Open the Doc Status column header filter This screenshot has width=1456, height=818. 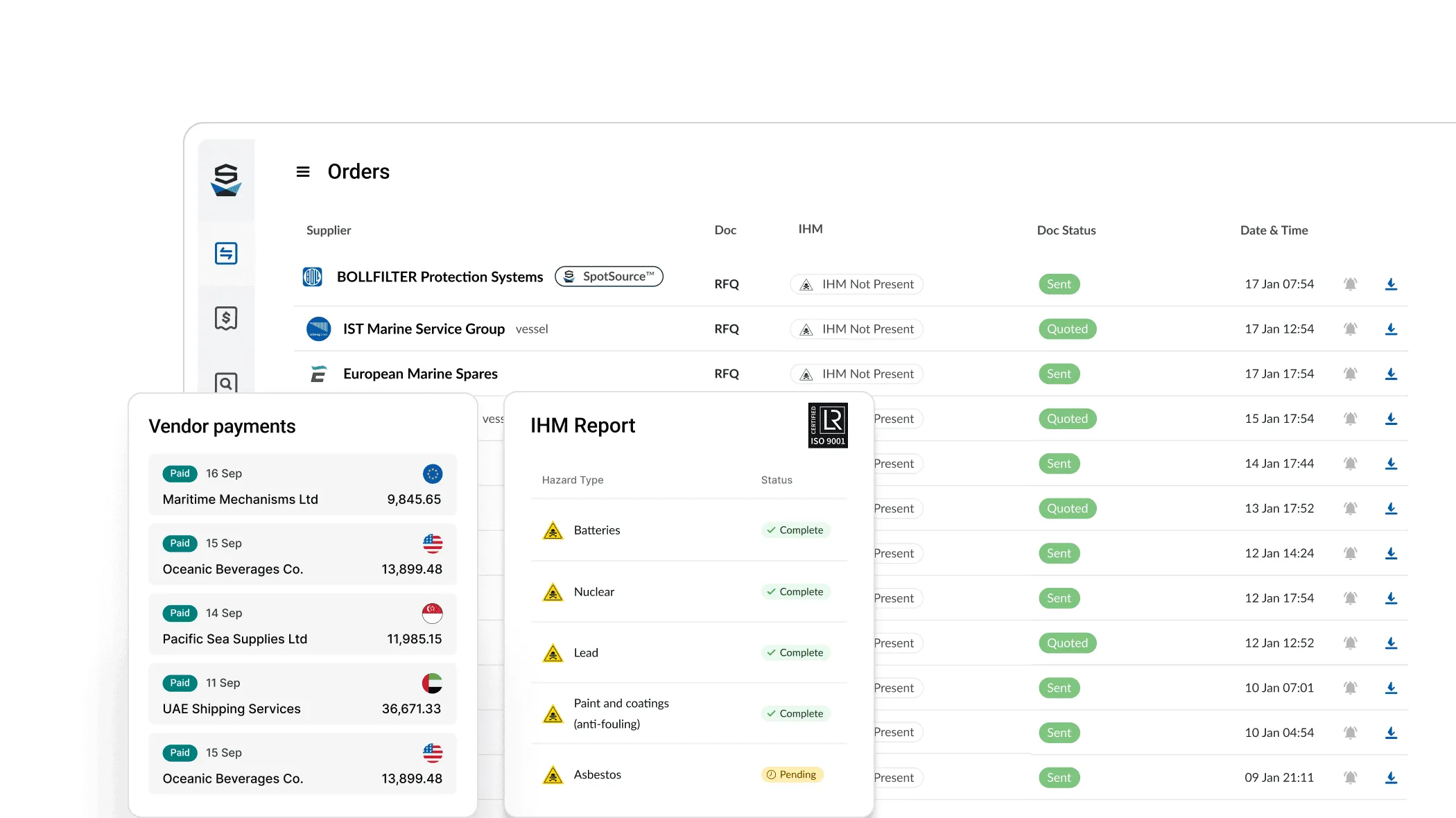(x=1066, y=230)
